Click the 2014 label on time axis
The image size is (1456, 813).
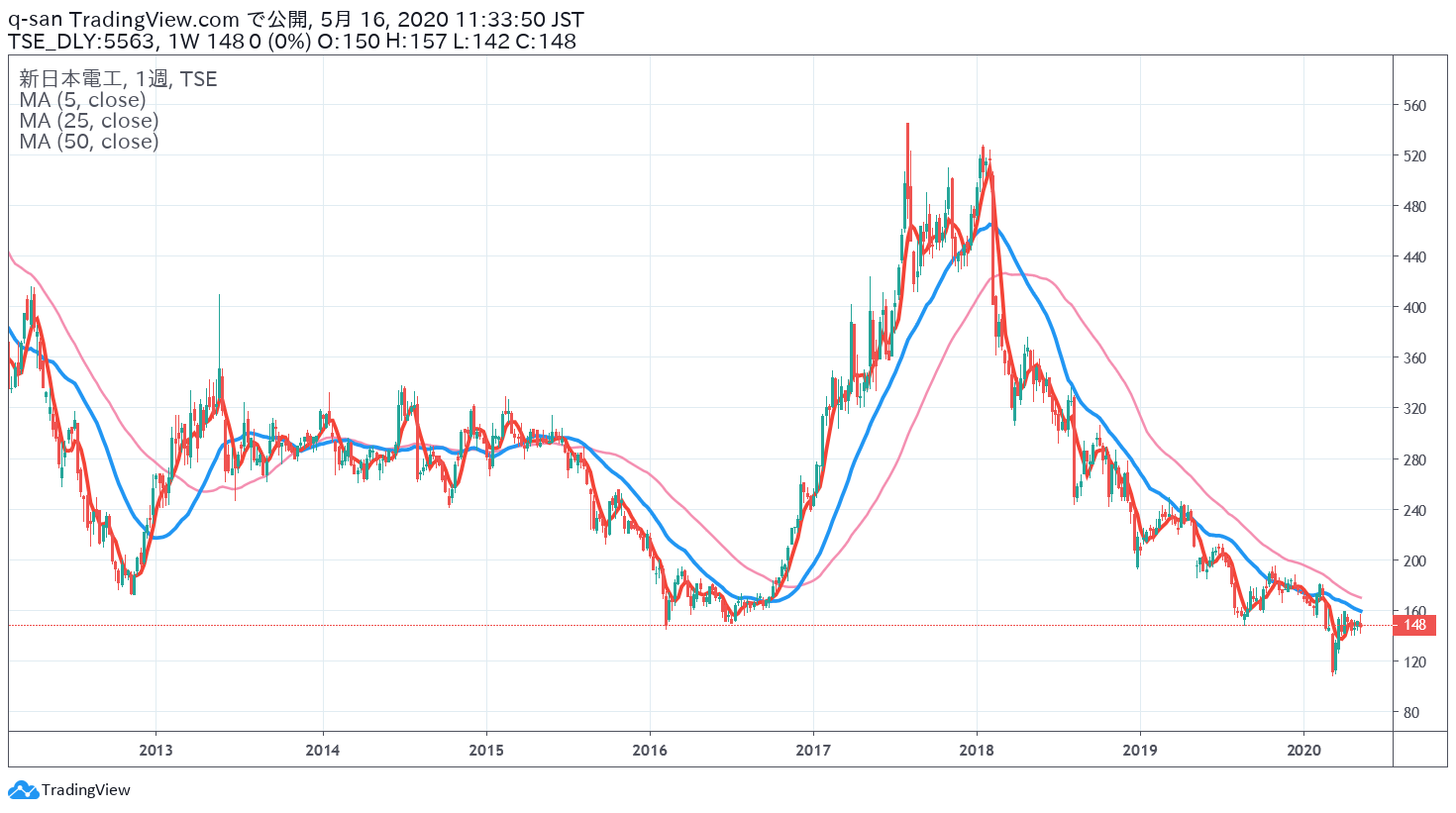point(322,750)
